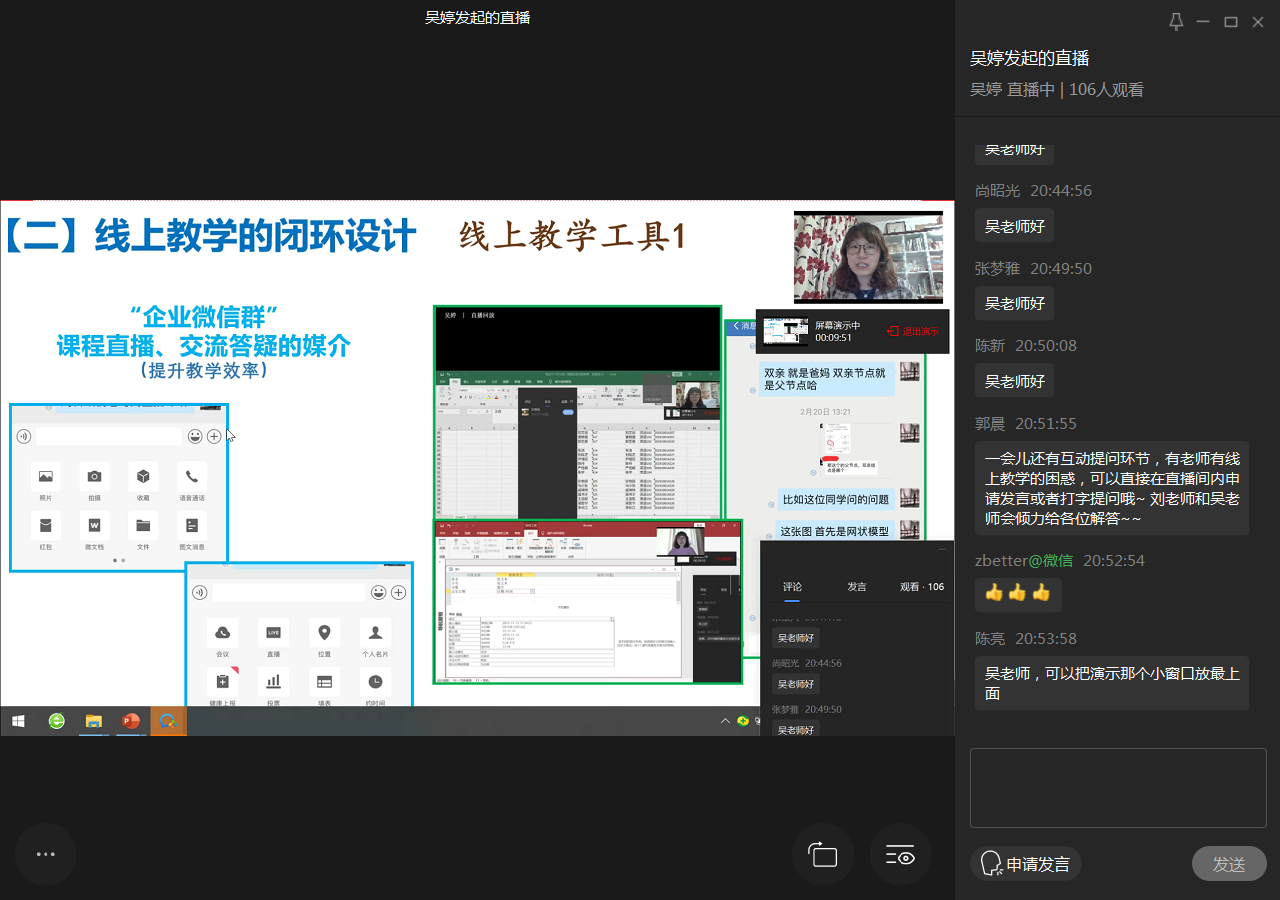Switch to the 发言 speak tab
Screen dimensions: 1280x900
(x=857, y=587)
